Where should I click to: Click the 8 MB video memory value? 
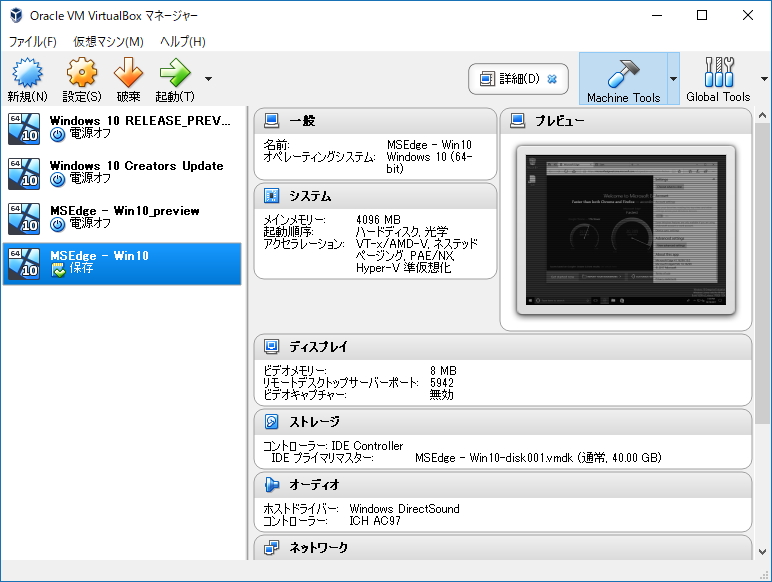[443, 371]
